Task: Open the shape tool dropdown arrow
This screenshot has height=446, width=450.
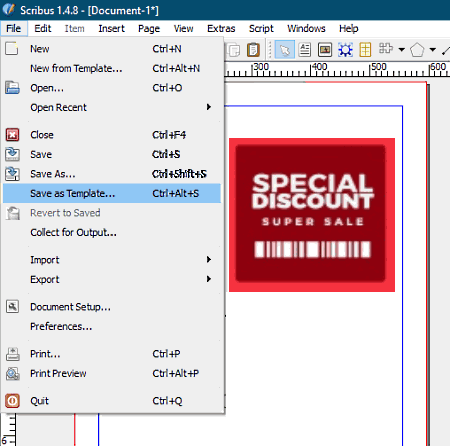Action: coord(402,50)
